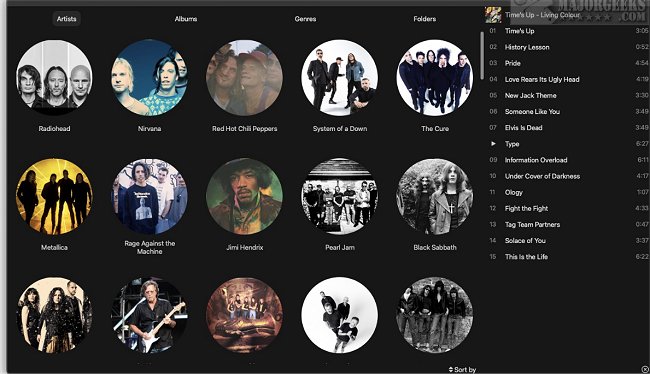Select the Artists tab
The height and width of the screenshot is (374, 650).
66,19
